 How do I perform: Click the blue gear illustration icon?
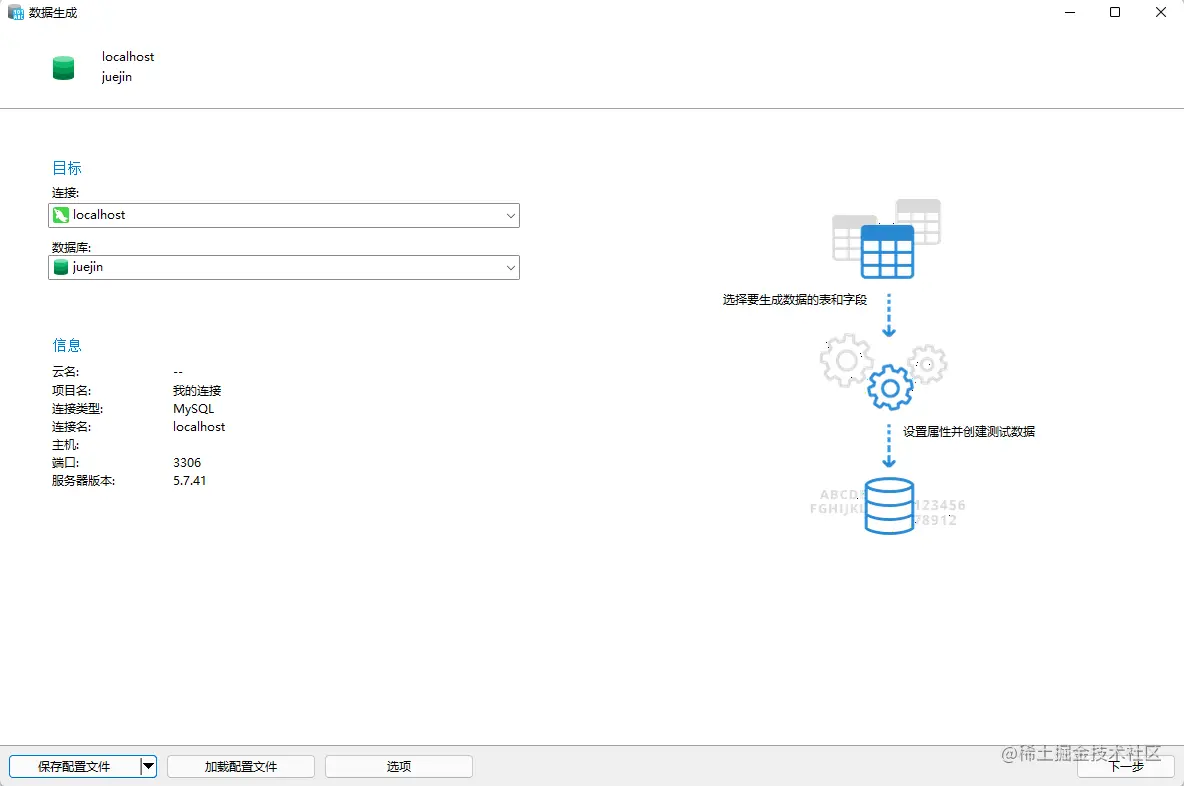click(890, 387)
